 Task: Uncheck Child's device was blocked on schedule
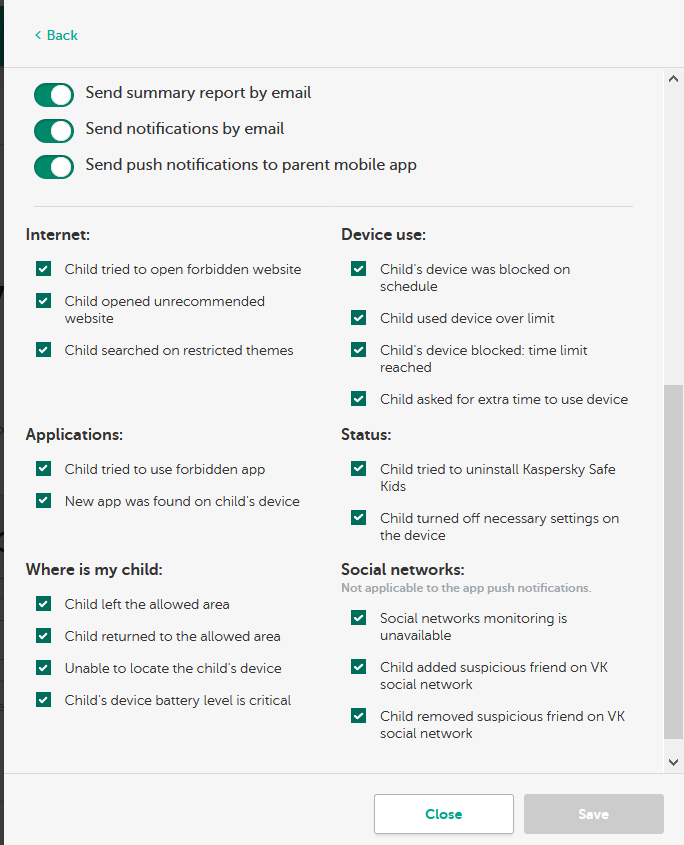358,269
